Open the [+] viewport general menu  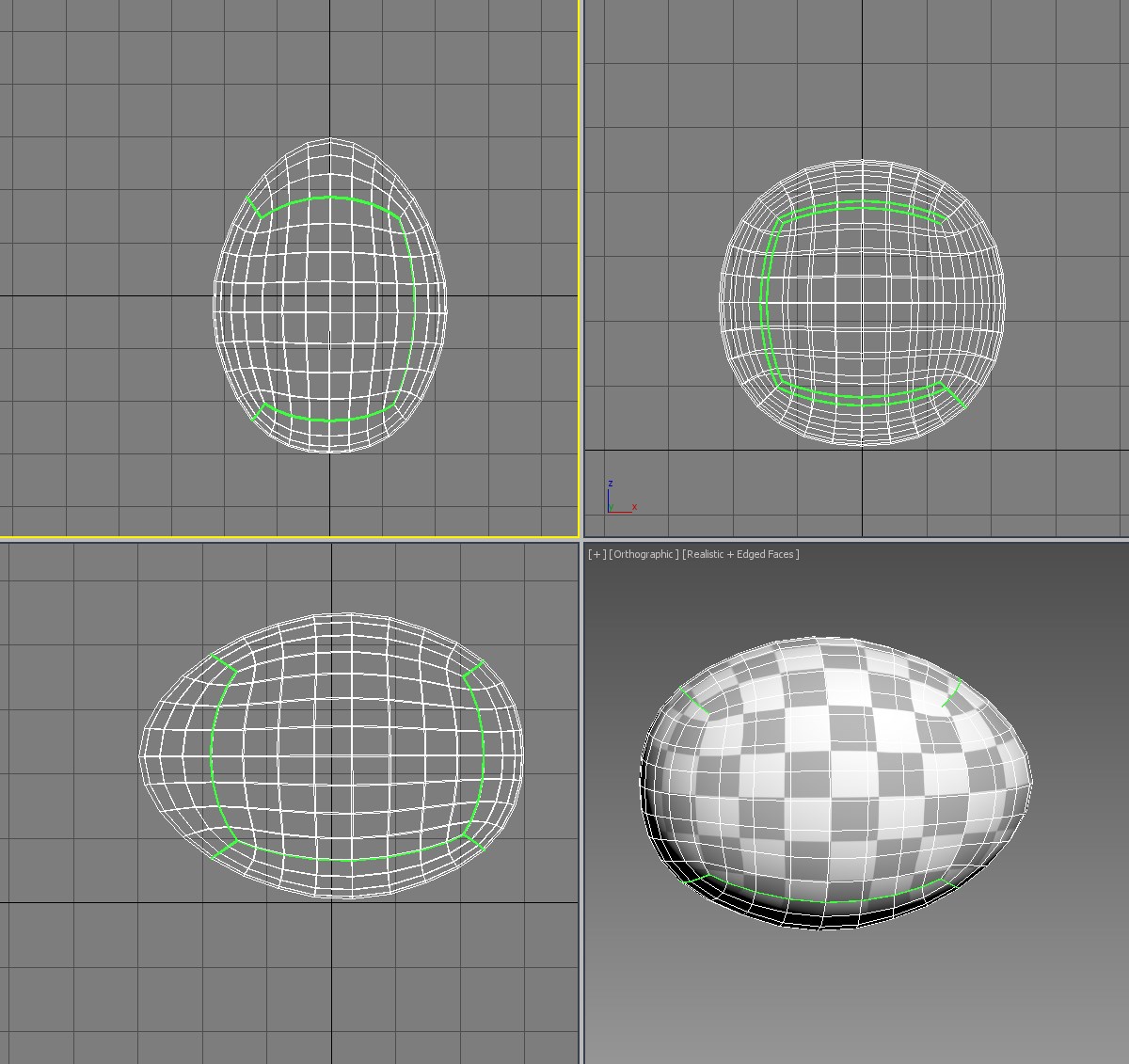596,554
